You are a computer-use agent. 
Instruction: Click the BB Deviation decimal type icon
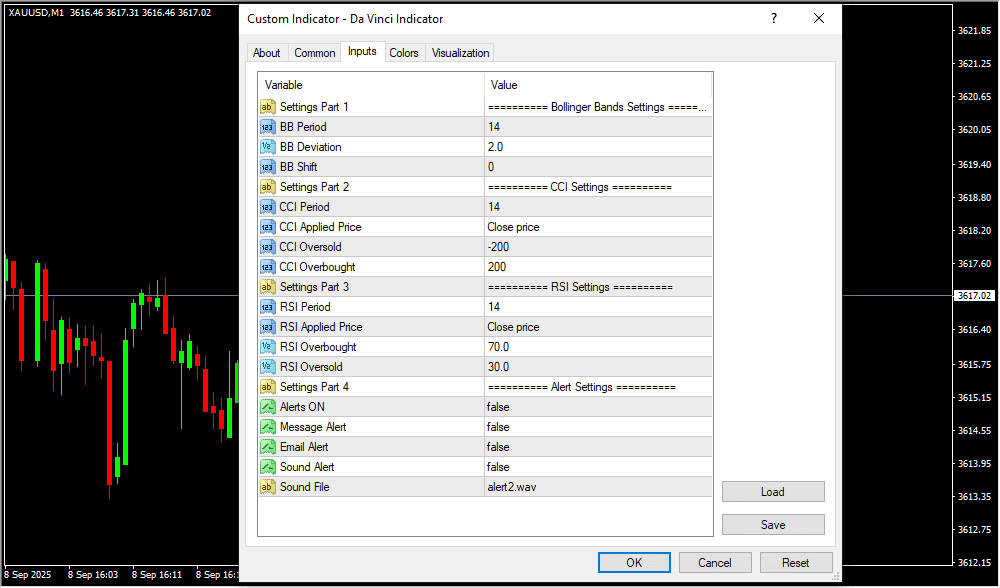point(267,147)
